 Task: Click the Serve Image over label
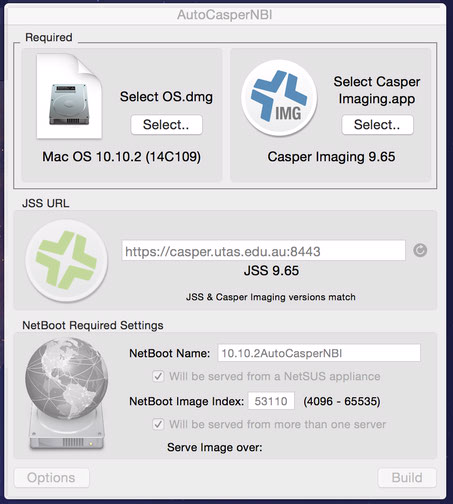click(x=215, y=447)
